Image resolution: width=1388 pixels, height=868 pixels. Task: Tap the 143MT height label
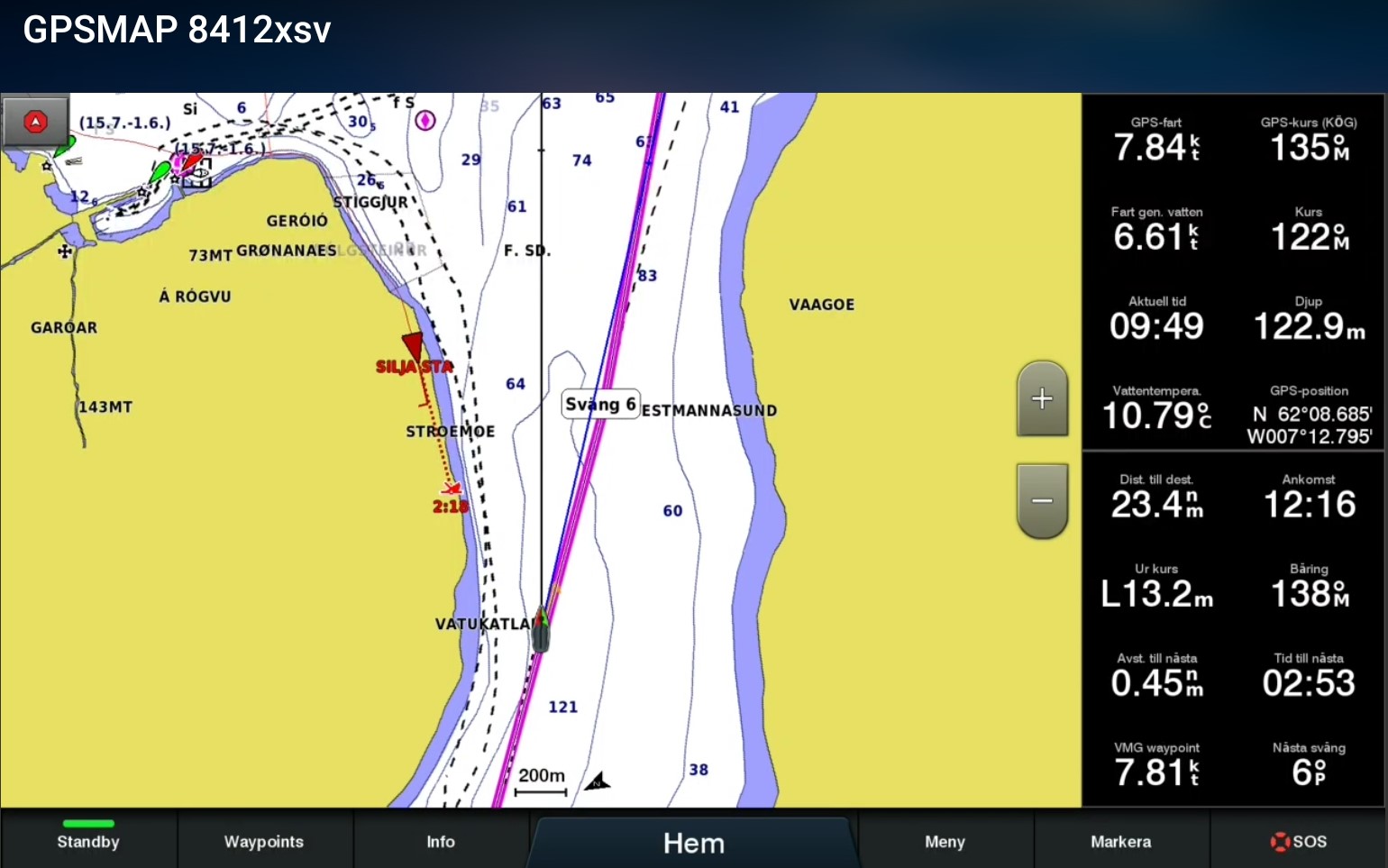105,407
